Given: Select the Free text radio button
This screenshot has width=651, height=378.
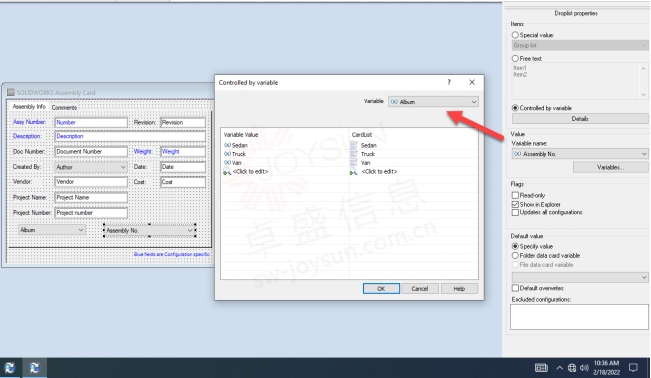Looking at the screenshot, I should (x=515, y=59).
